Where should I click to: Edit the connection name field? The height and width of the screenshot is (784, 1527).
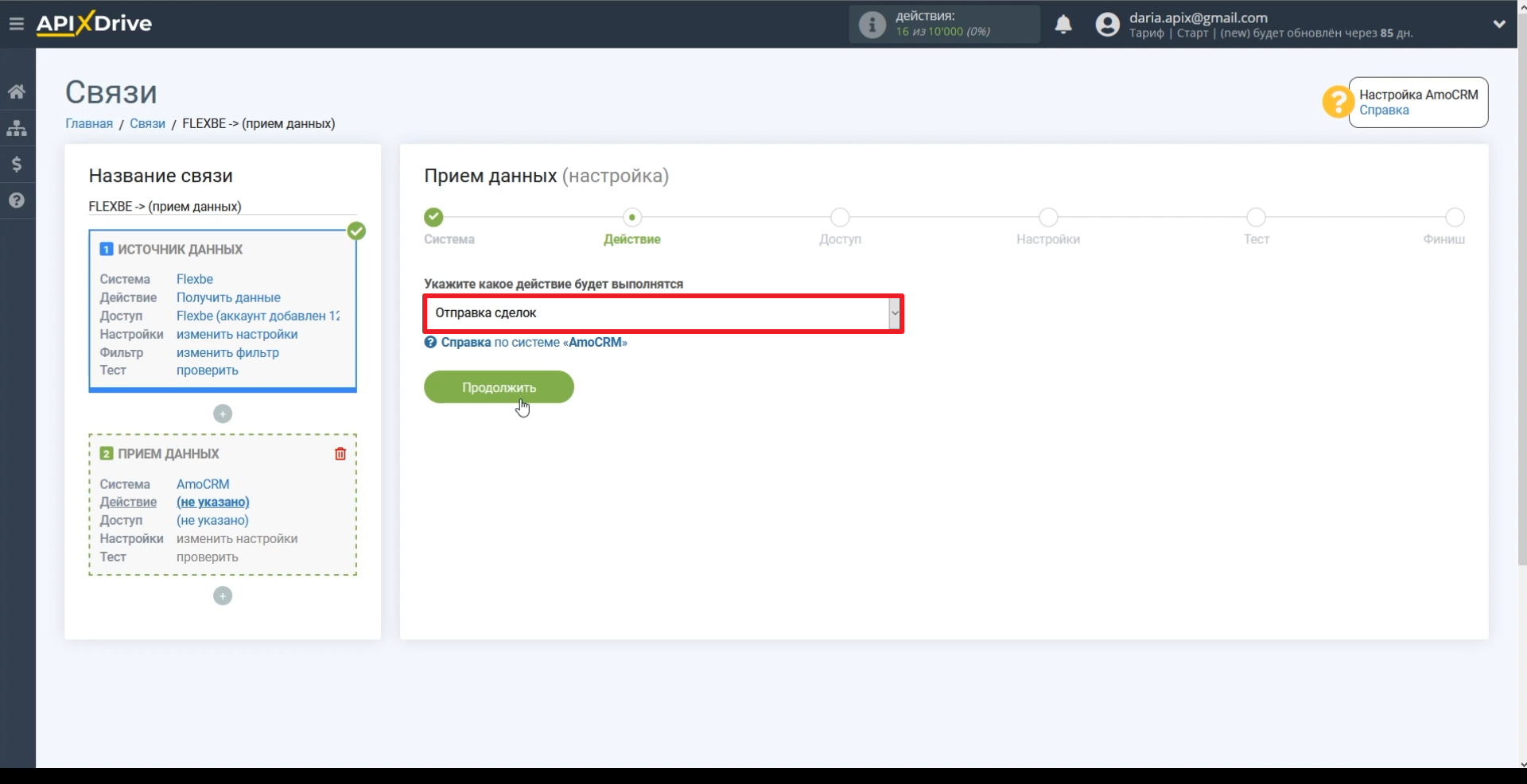point(223,207)
